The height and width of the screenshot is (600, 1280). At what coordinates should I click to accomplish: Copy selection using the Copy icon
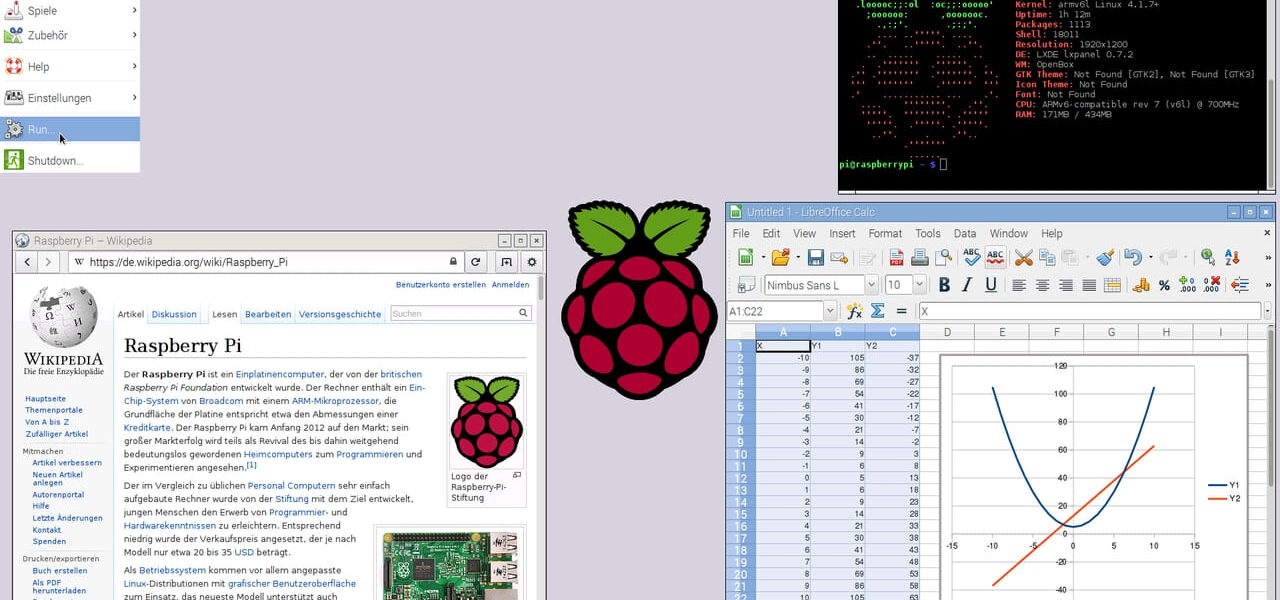1047,257
